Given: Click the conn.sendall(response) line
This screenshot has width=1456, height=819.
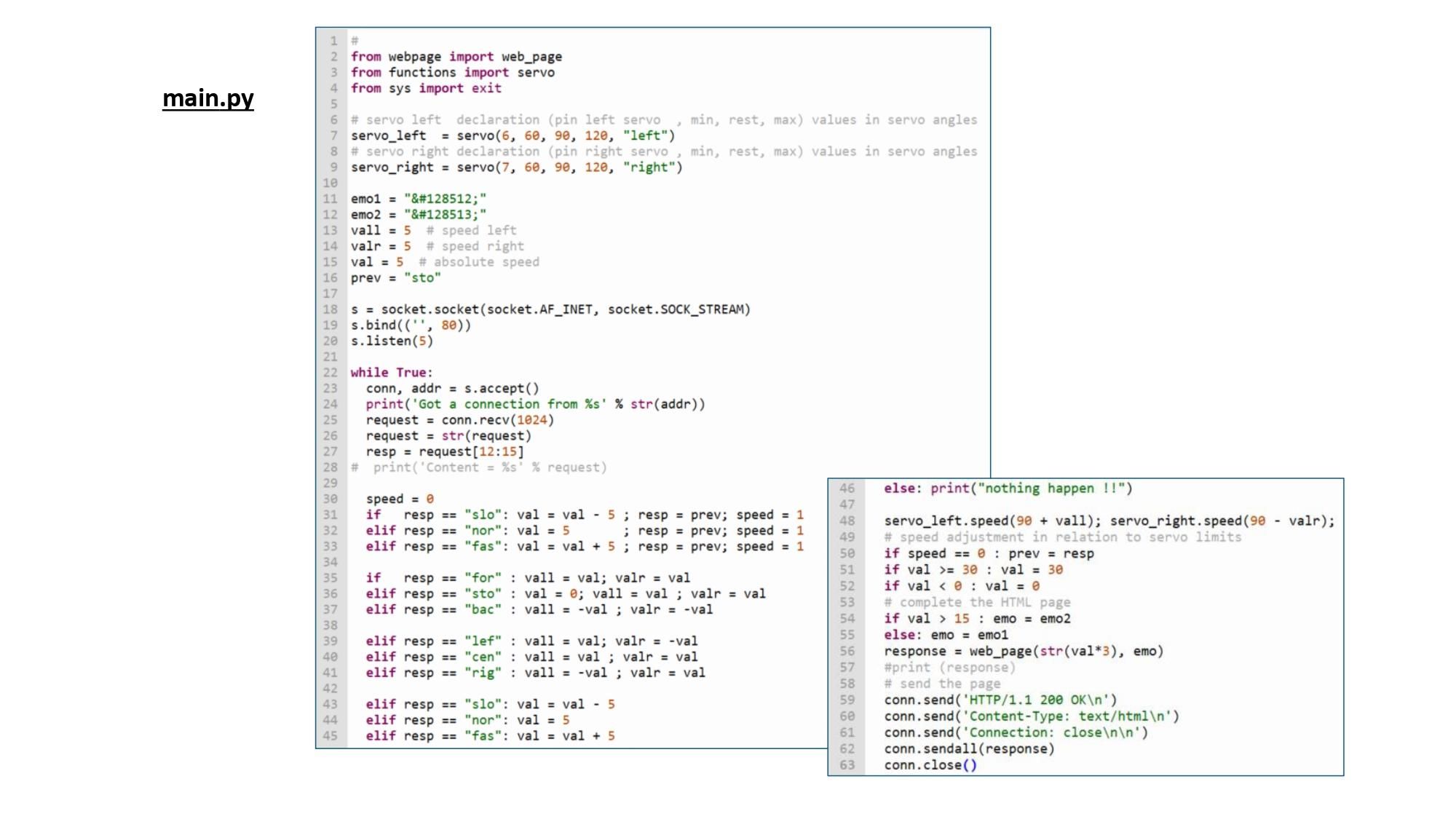Looking at the screenshot, I should [969, 749].
